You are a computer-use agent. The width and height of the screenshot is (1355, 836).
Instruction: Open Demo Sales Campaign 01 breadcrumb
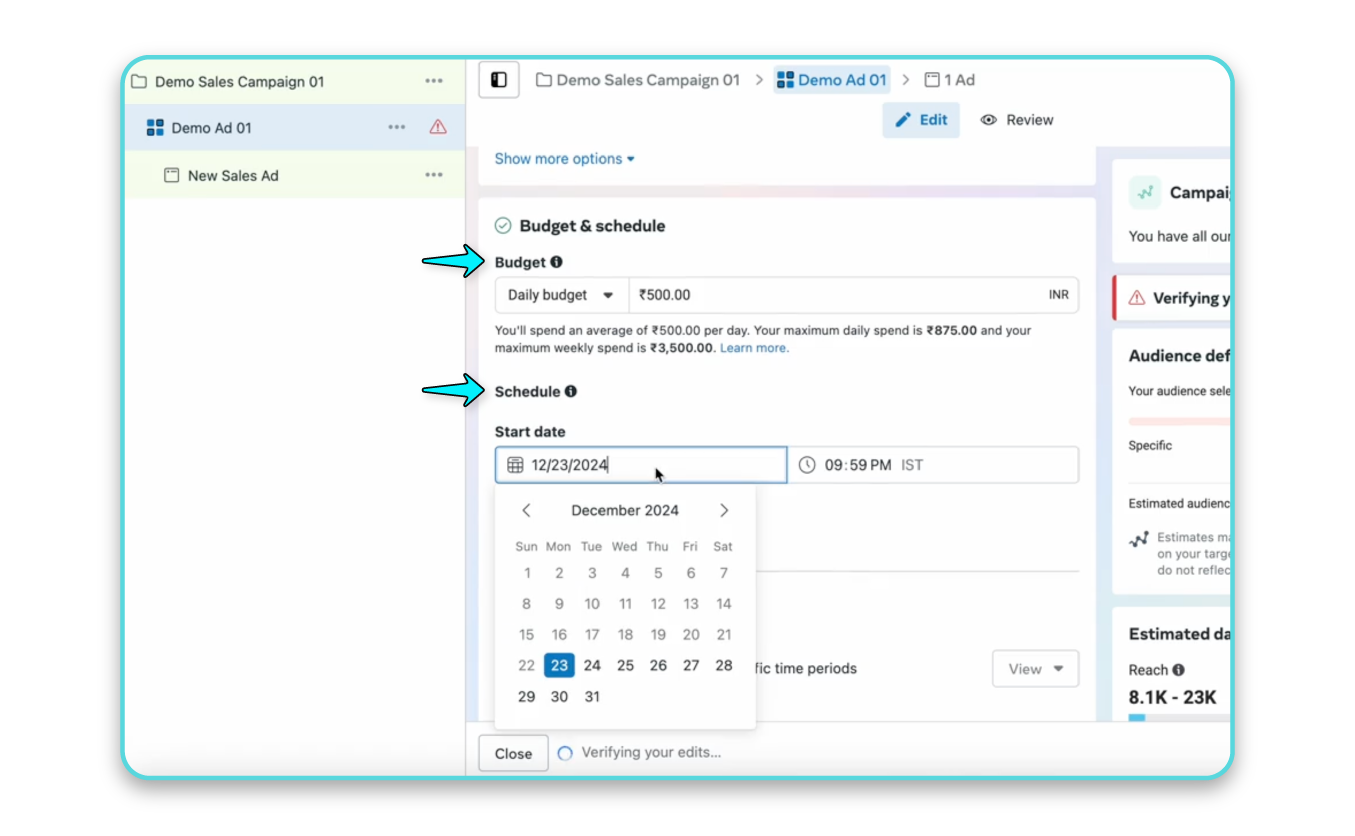[x=638, y=80]
